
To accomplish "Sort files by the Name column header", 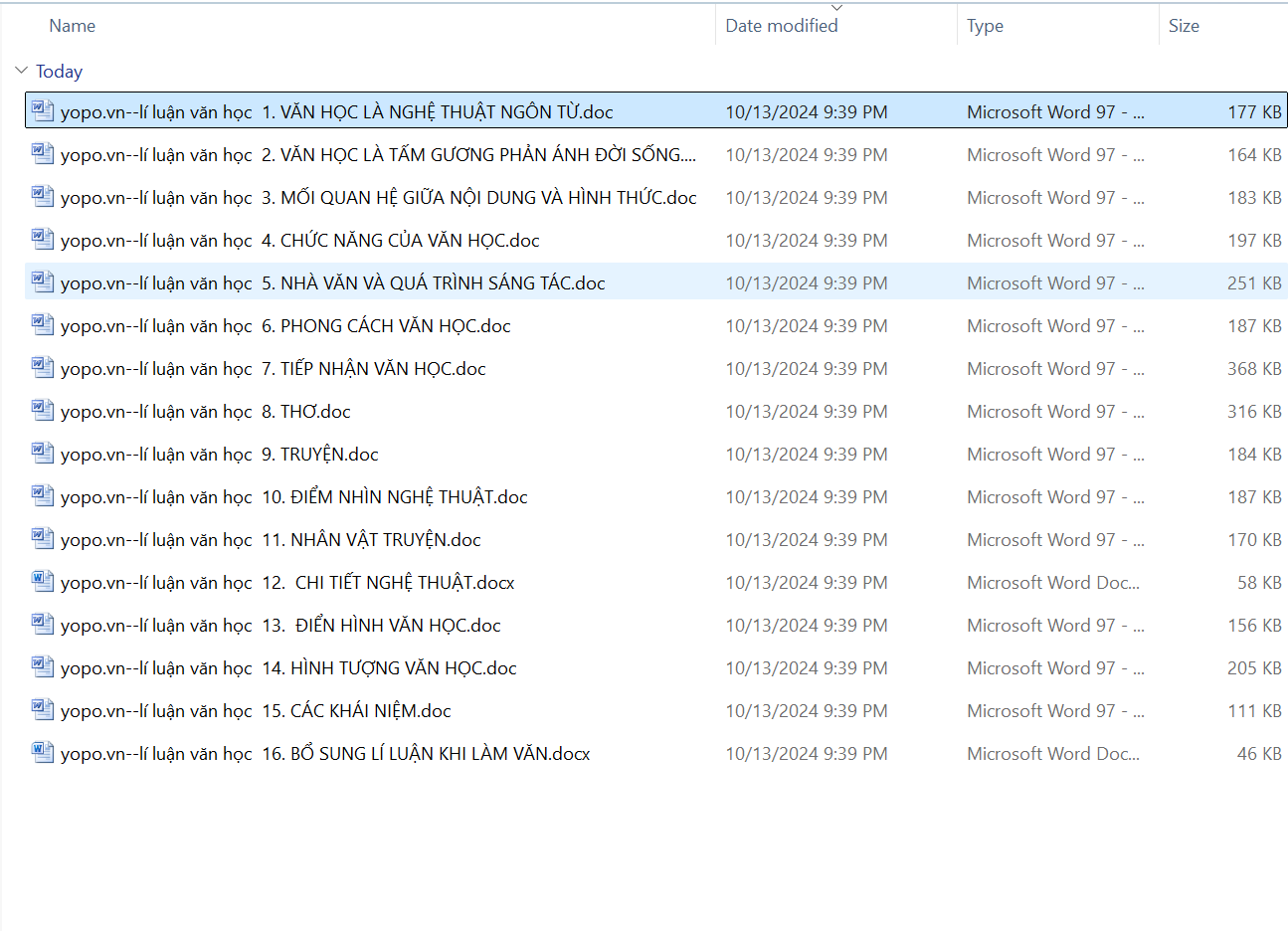I will tap(73, 26).
